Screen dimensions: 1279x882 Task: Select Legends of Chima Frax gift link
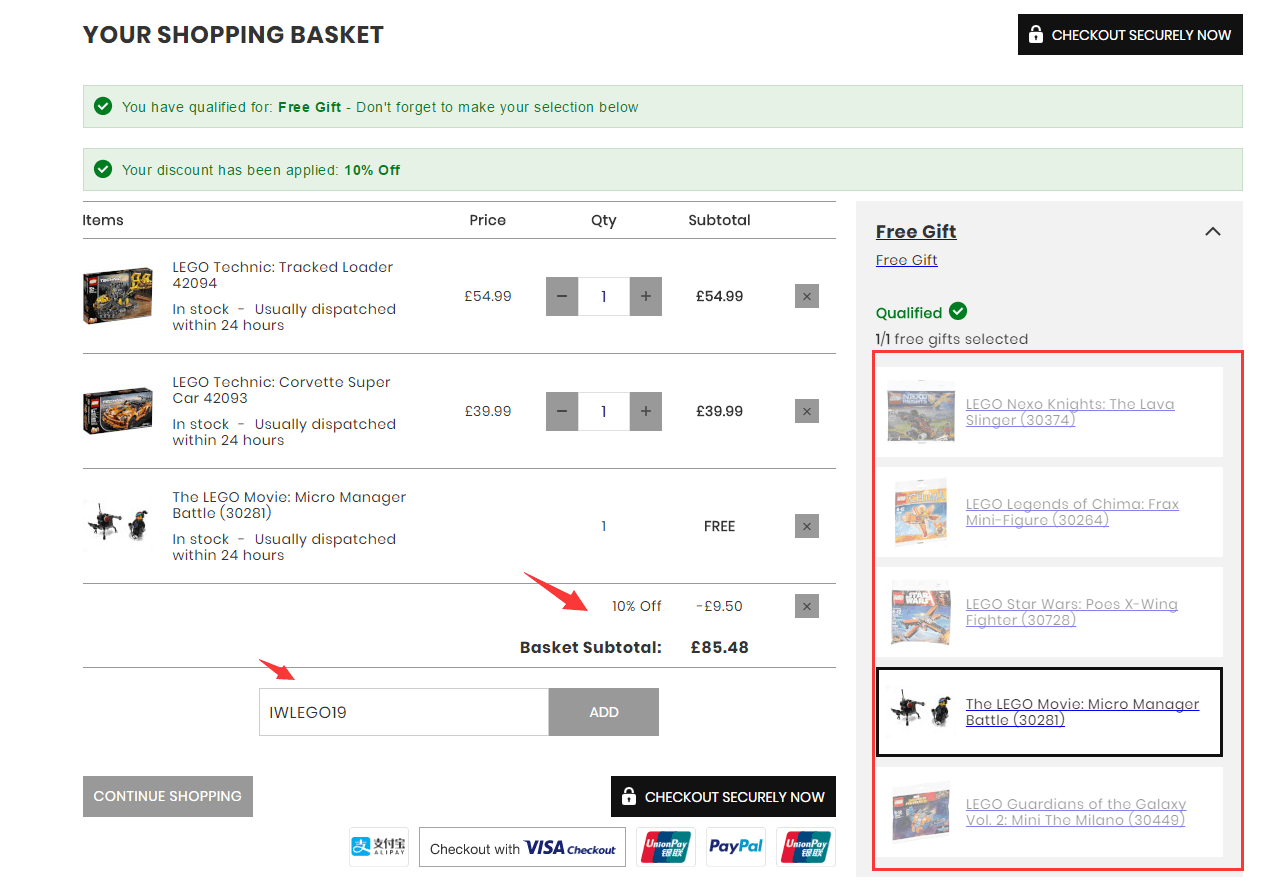(x=1072, y=512)
